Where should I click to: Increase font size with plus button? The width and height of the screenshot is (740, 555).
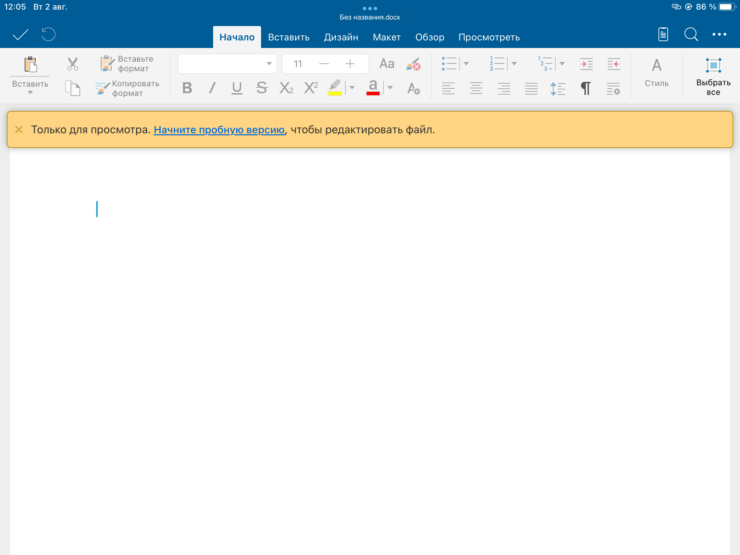[x=350, y=64]
